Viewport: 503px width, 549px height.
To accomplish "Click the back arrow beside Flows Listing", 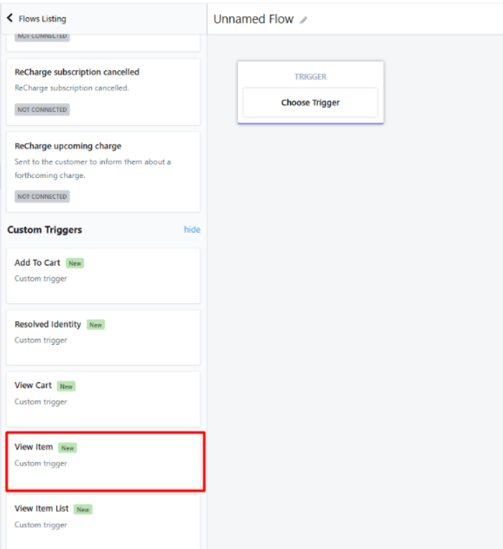I will [x=10, y=18].
